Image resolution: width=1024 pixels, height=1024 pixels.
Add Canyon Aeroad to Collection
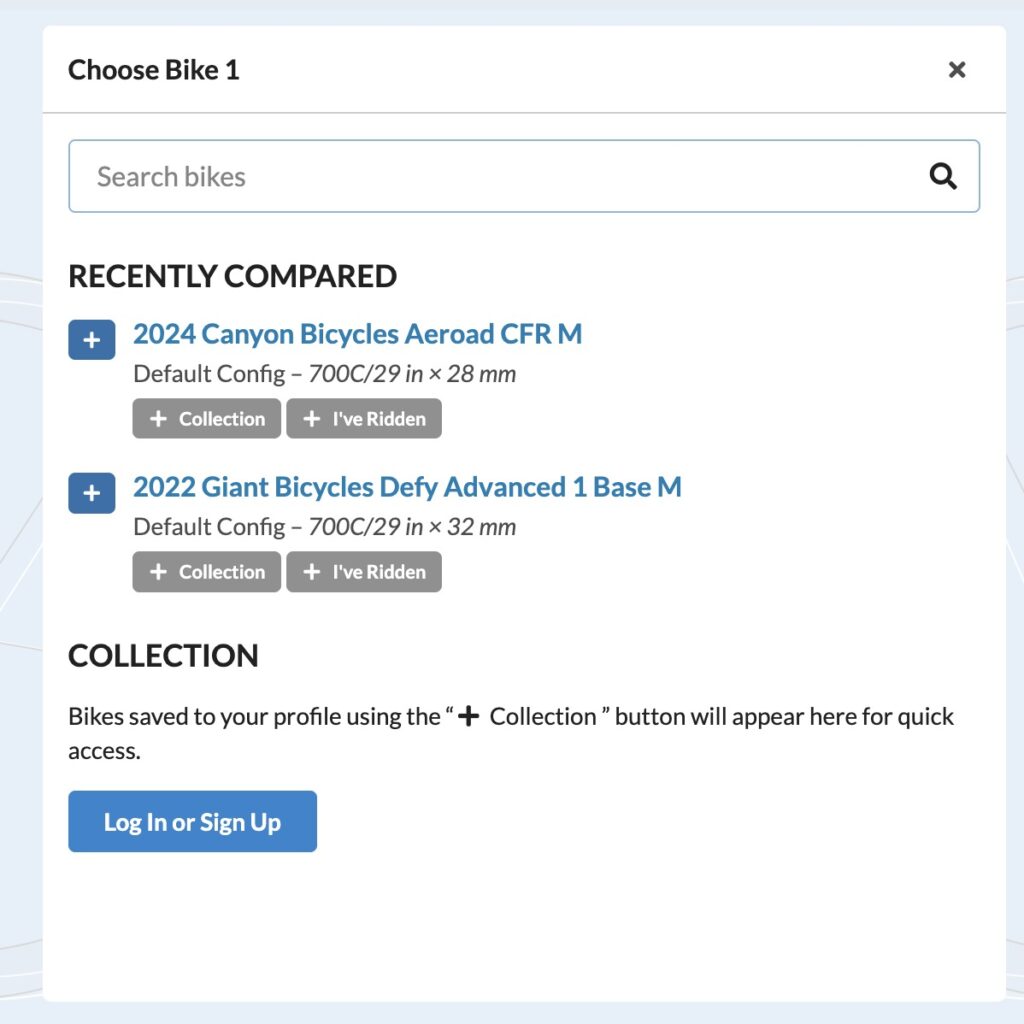coord(206,419)
